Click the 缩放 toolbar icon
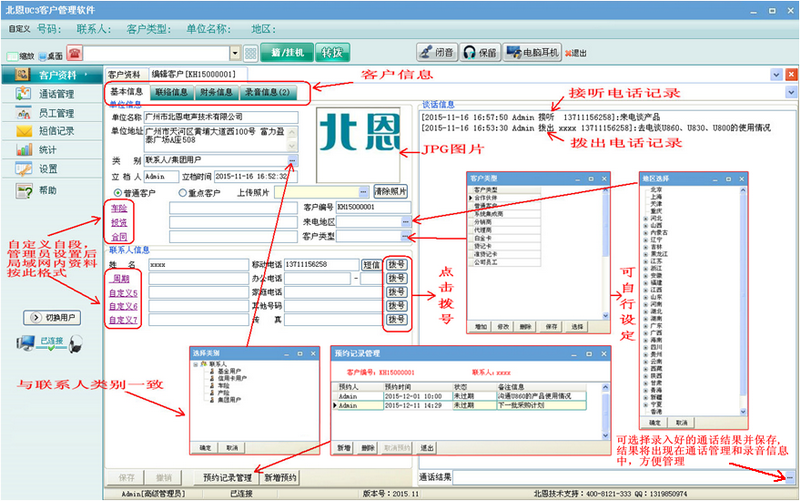Viewport: 800px width, 501px height. pos(20,56)
